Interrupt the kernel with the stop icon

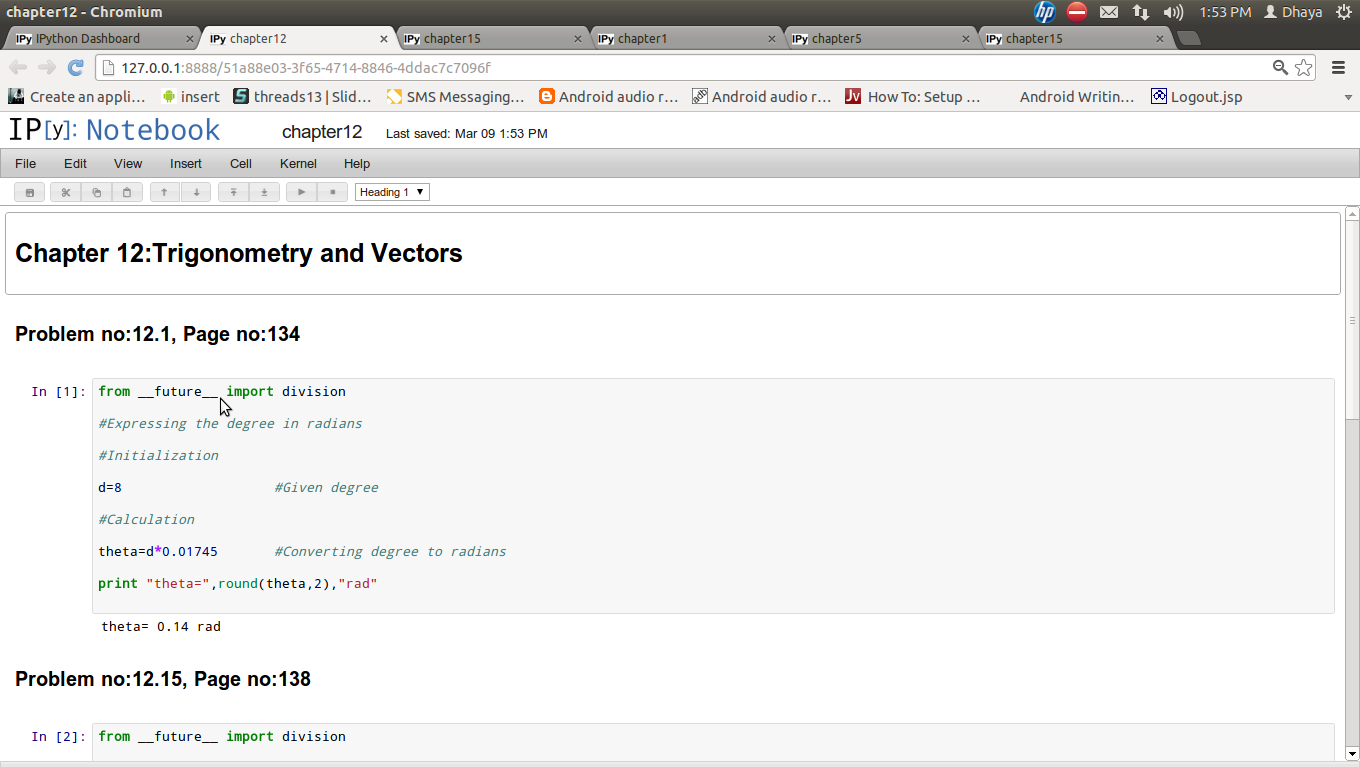click(x=332, y=192)
